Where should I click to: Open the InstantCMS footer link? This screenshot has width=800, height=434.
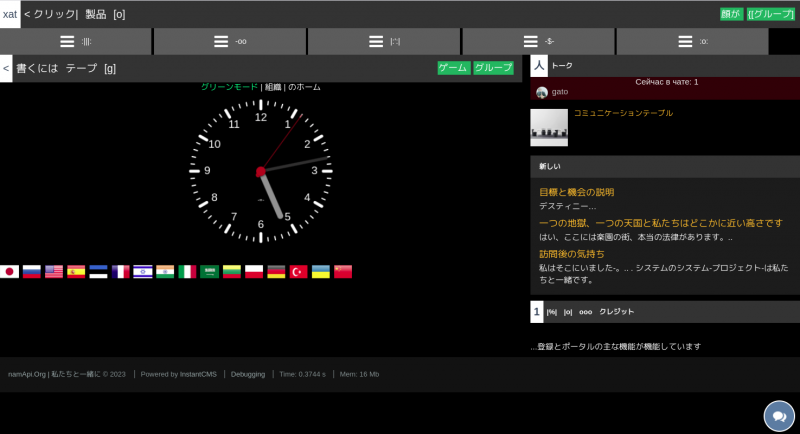click(198, 374)
